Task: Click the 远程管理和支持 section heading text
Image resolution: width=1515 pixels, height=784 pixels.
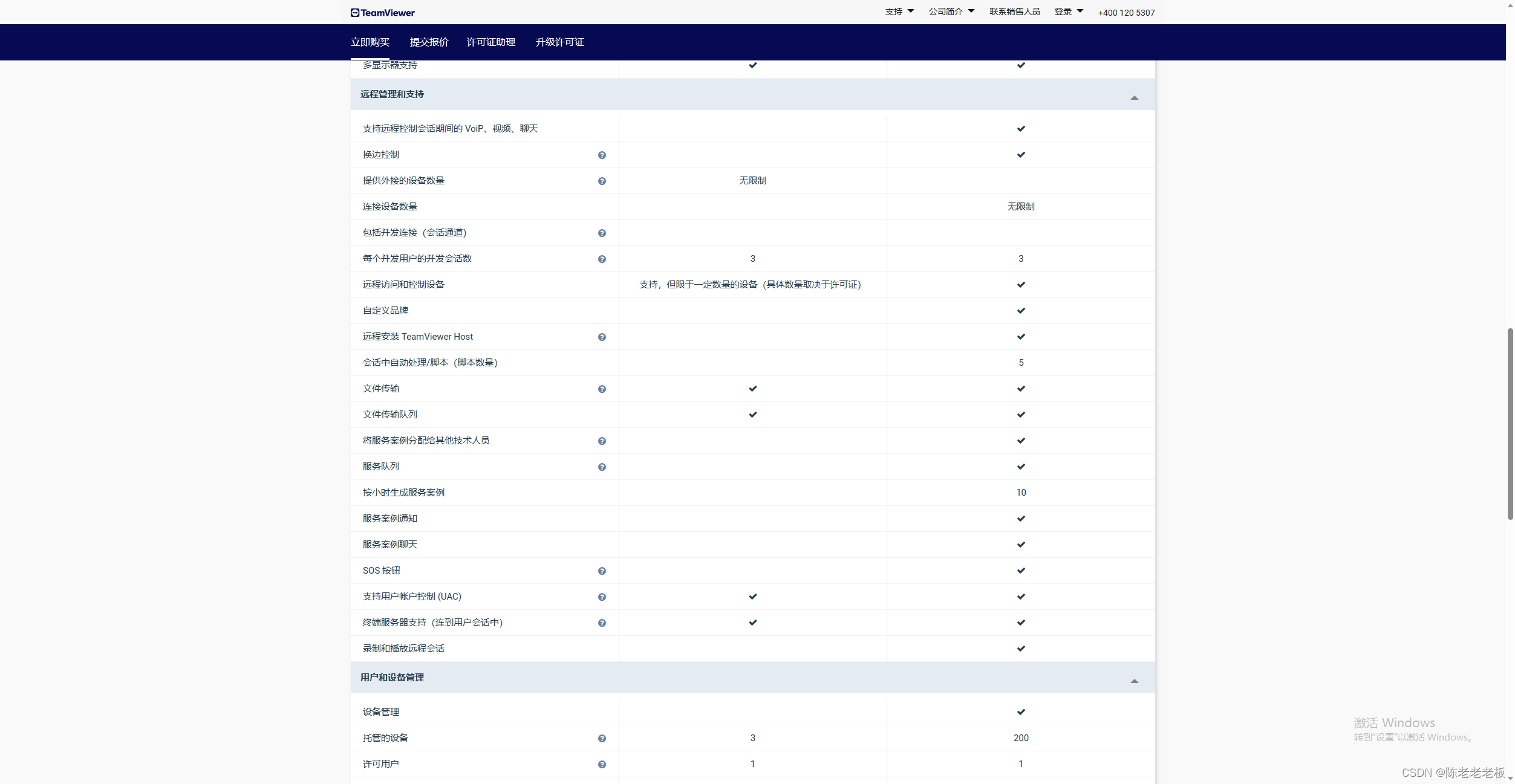Action: tap(392, 94)
